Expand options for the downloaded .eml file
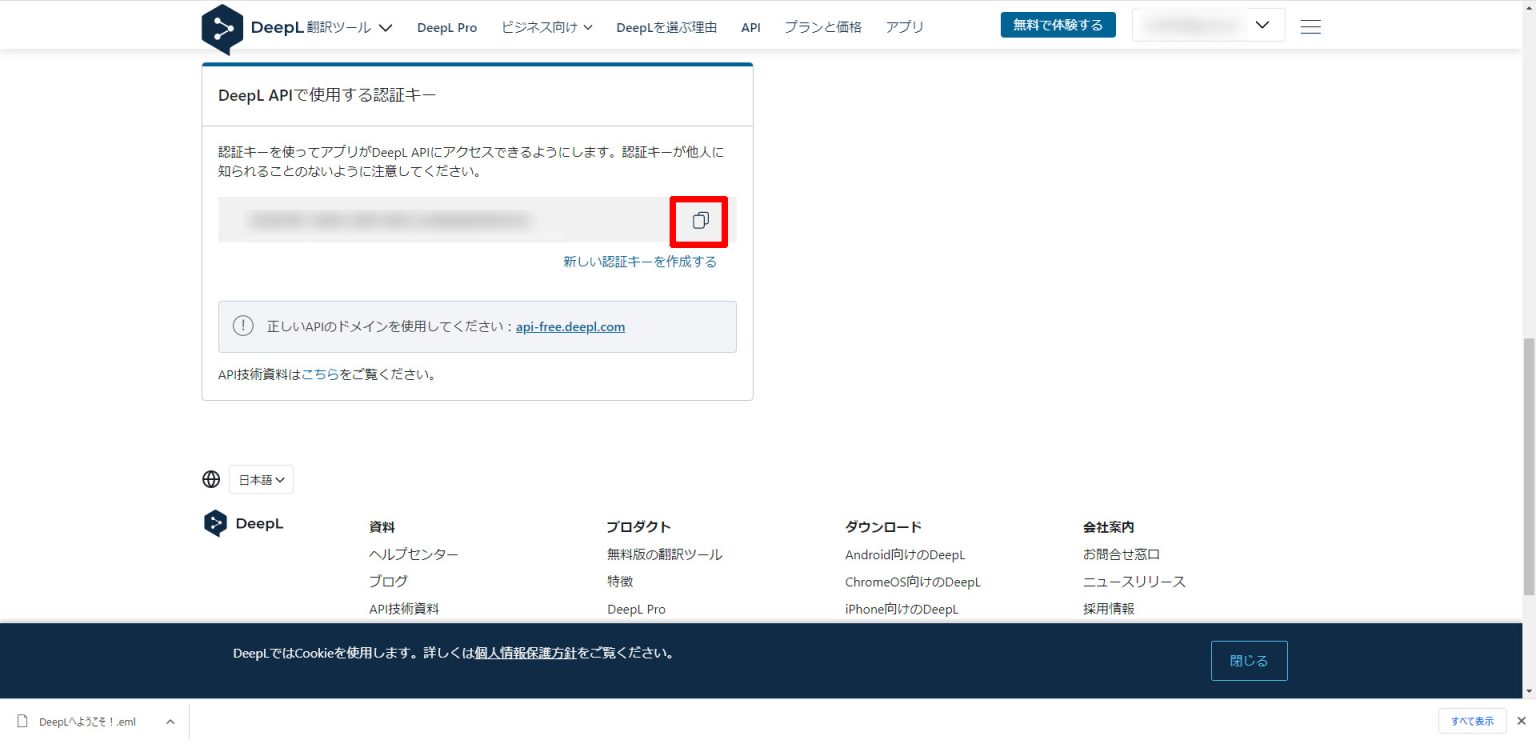This screenshot has height=744, width=1536. [169, 720]
